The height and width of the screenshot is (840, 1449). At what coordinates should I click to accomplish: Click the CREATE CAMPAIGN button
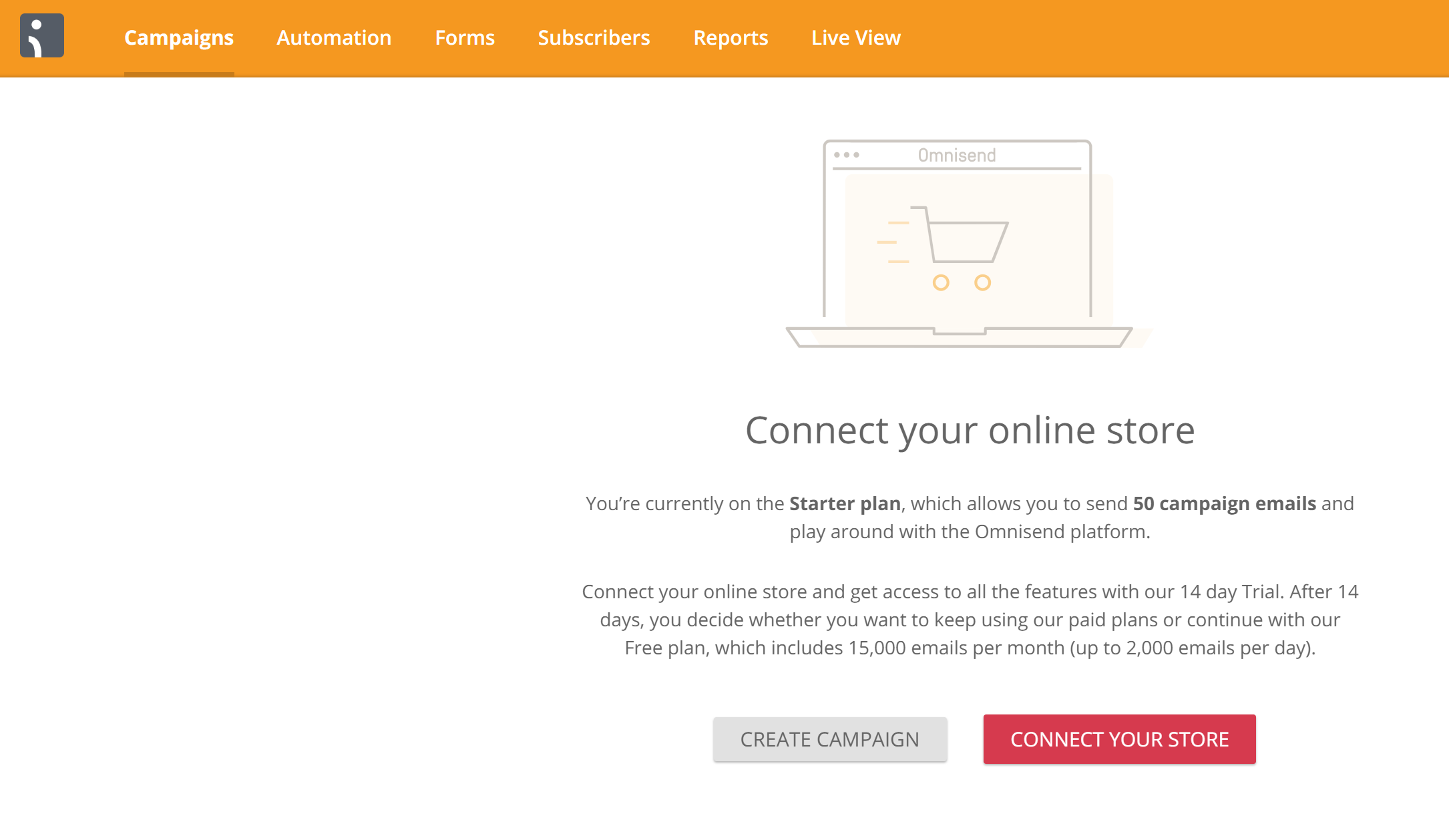[830, 739]
